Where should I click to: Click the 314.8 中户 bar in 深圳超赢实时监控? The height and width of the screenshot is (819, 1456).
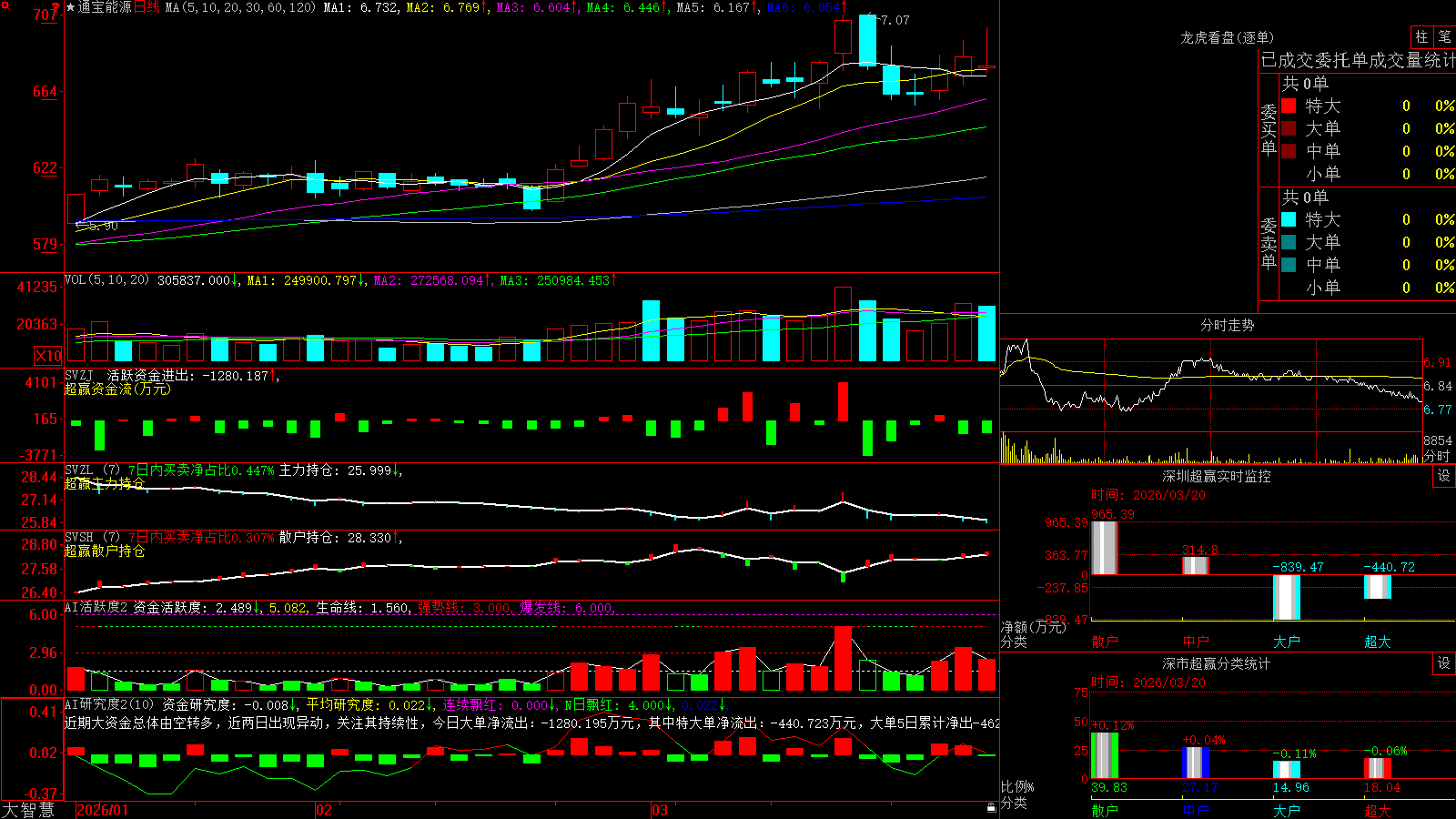(1195, 565)
